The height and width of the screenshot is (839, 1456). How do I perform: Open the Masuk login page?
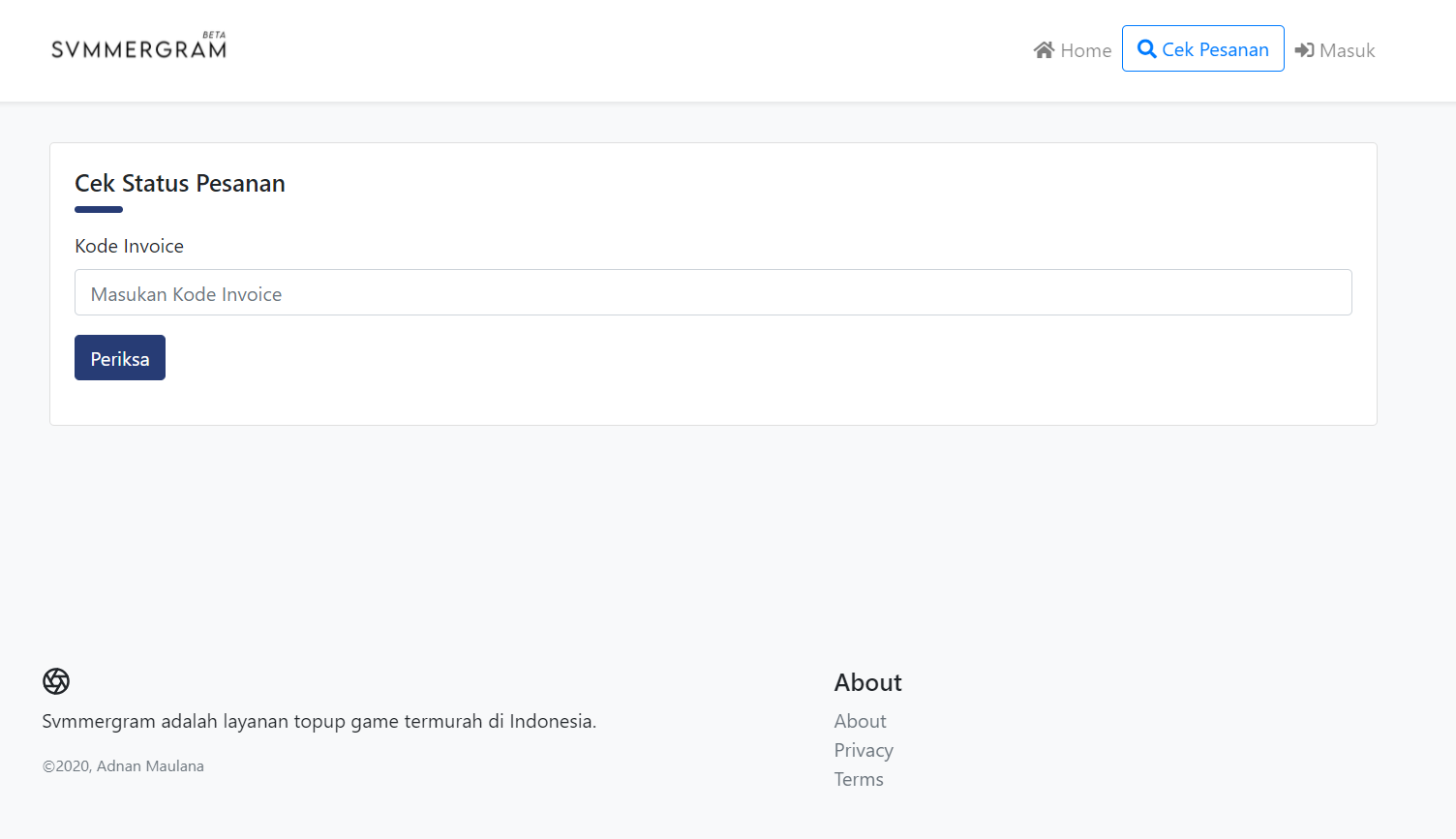(x=1346, y=49)
